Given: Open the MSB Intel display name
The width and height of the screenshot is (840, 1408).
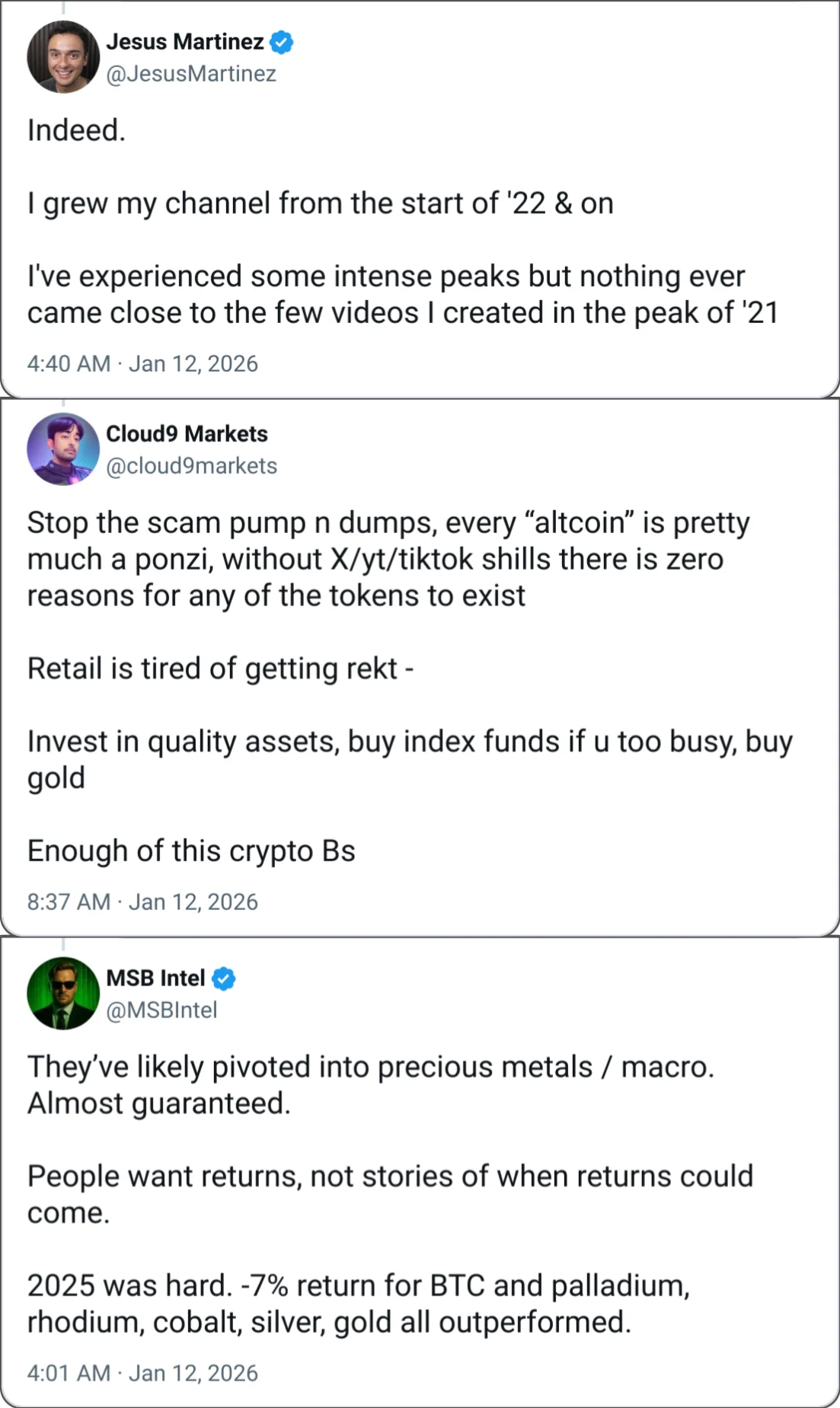Looking at the screenshot, I should click(155, 978).
